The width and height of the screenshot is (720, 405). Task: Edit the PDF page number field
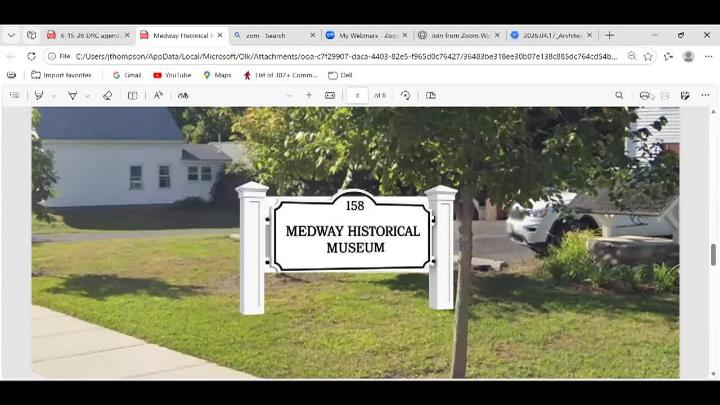point(357,96)
